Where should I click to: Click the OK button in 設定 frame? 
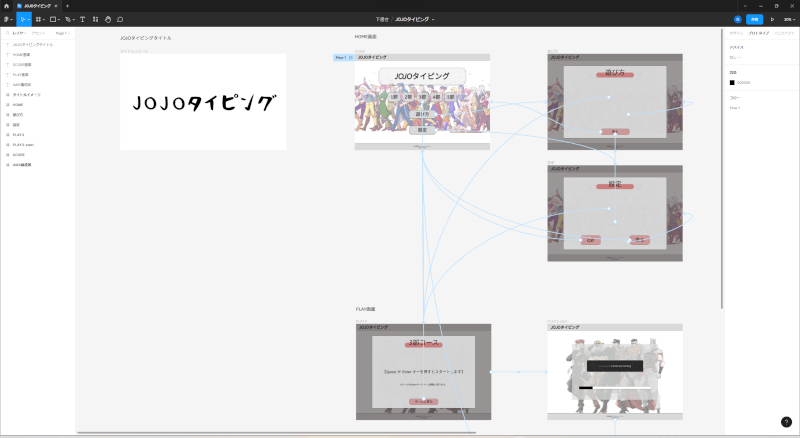point(590,240)
